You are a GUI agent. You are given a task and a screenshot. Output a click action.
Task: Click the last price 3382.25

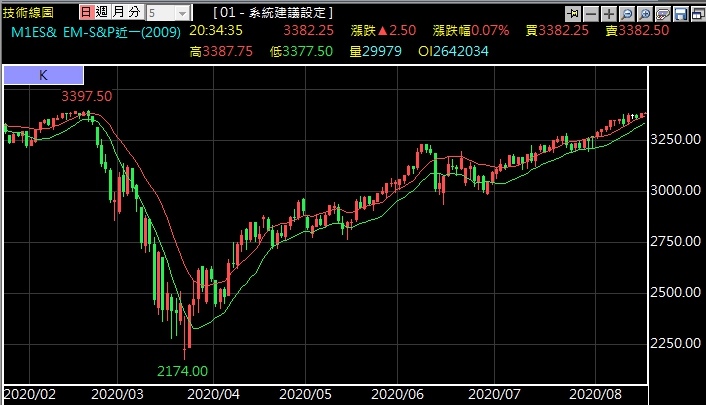(x=308, y=31)
